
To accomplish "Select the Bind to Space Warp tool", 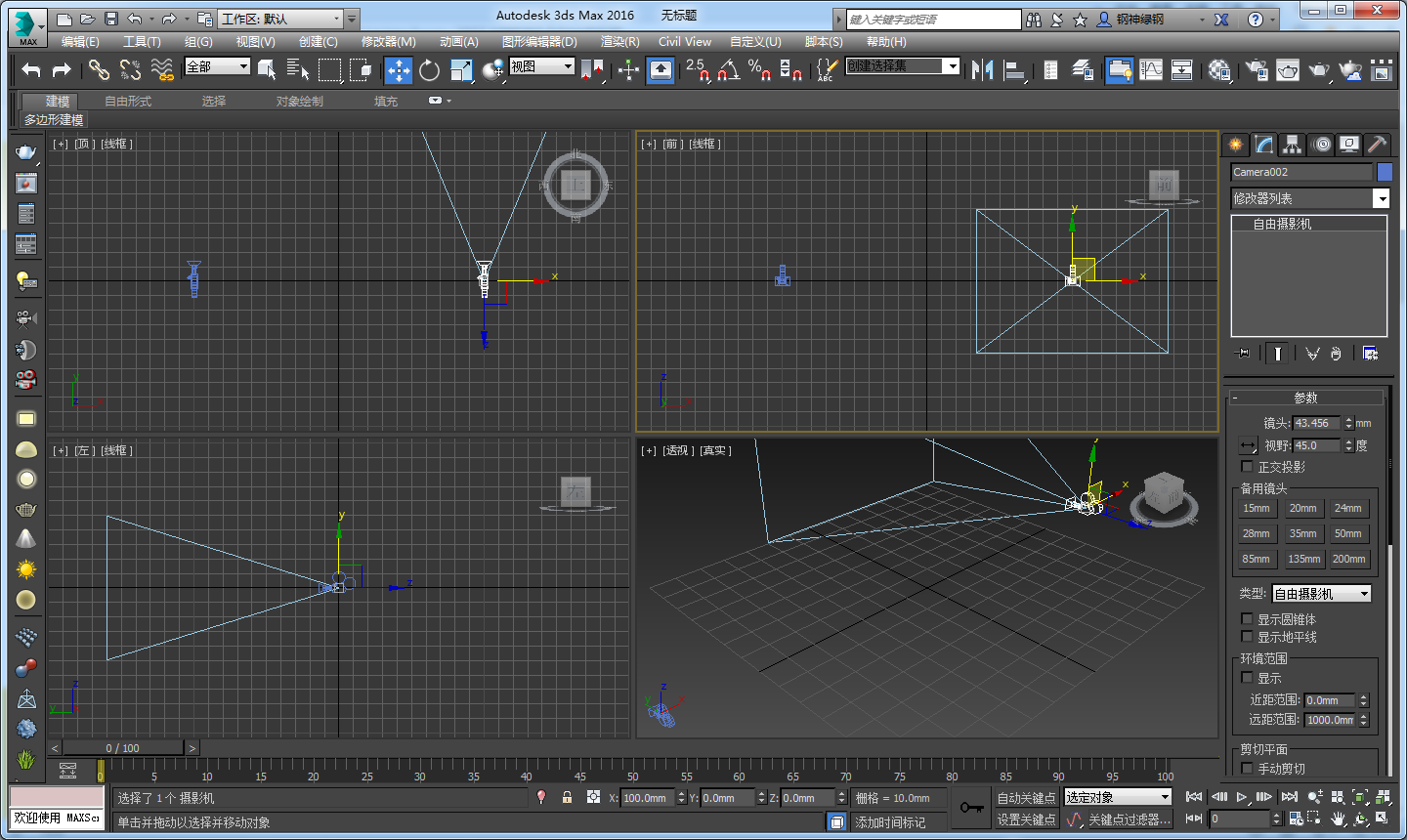I will (x=162, y=69).
